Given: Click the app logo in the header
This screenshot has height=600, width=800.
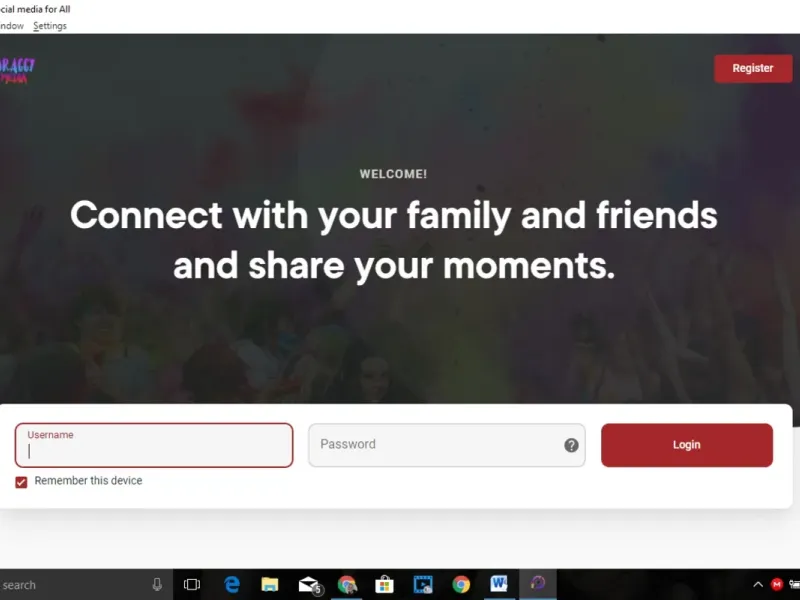Looking at the screenshot, I should 17,70.
